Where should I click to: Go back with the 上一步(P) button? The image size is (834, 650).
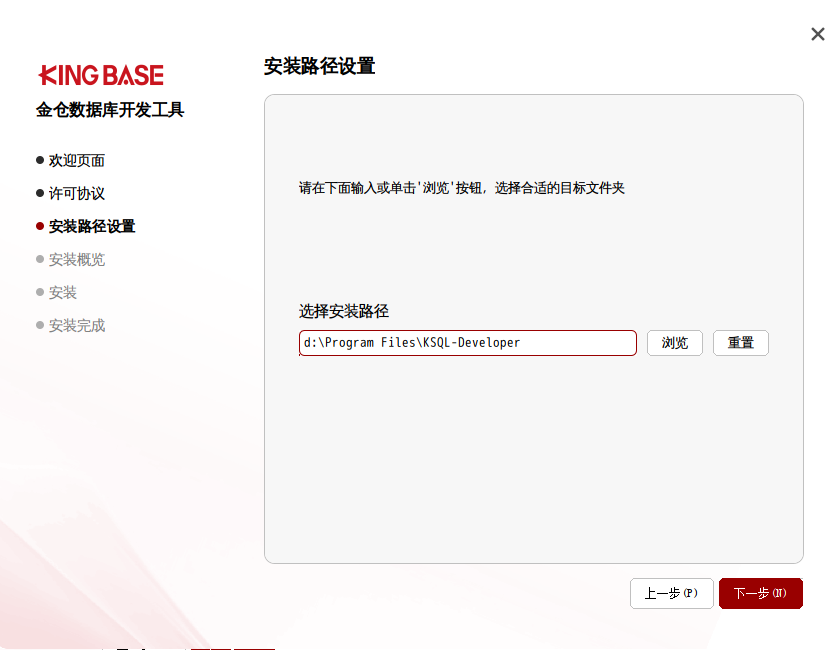[671, 593]
